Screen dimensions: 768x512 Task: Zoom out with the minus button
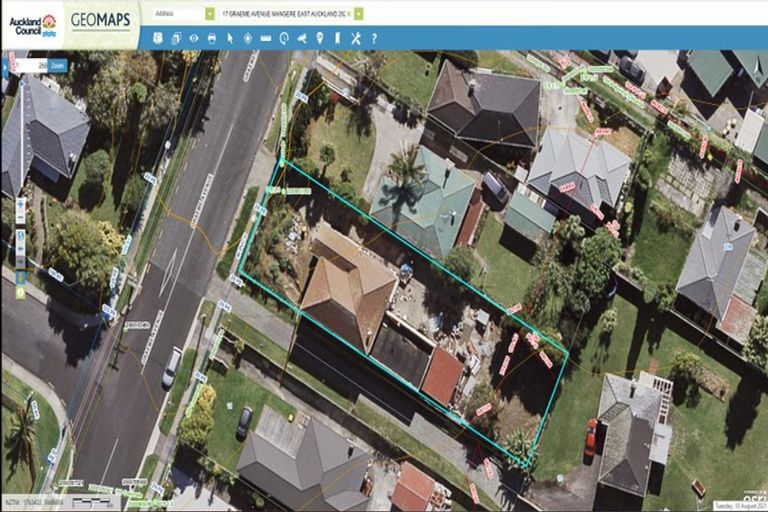[21, 217]
